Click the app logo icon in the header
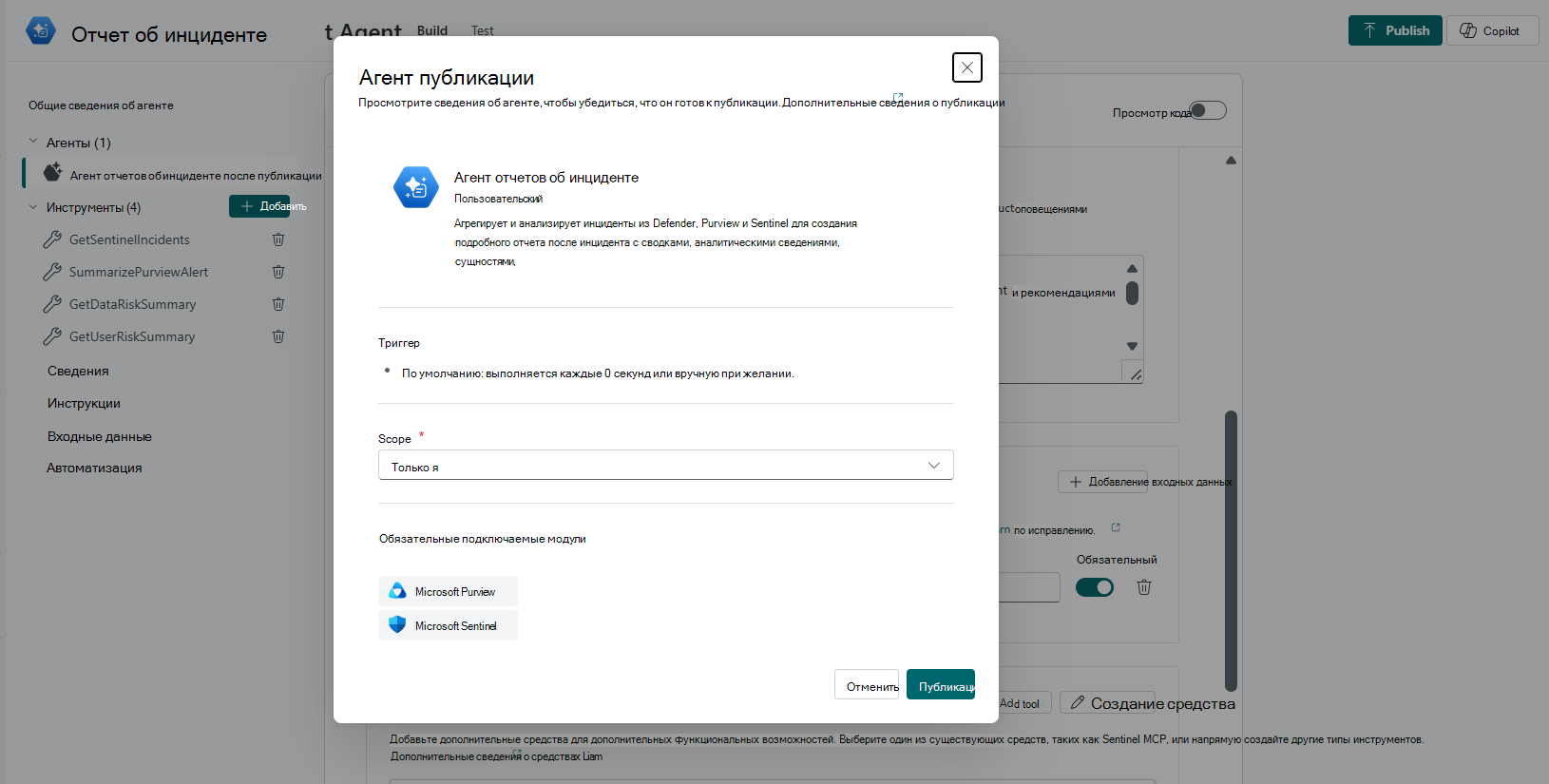Viewport: 1549px width, 784px height. [x=41, y=31]
